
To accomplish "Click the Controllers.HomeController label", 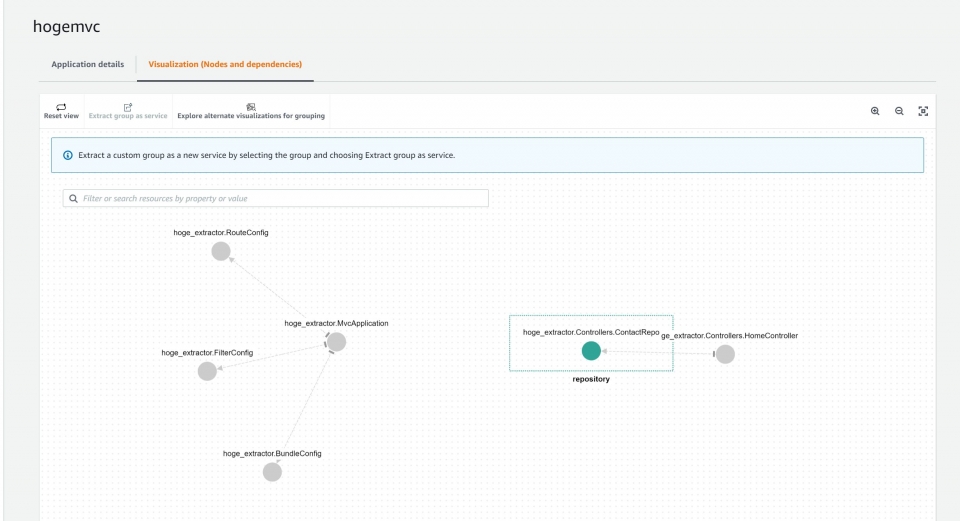I will [730, 335].
